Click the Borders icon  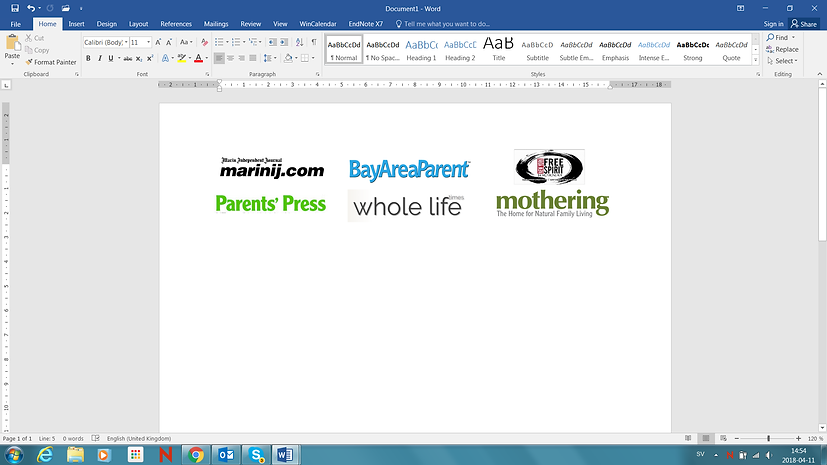(x=305, y=59)
